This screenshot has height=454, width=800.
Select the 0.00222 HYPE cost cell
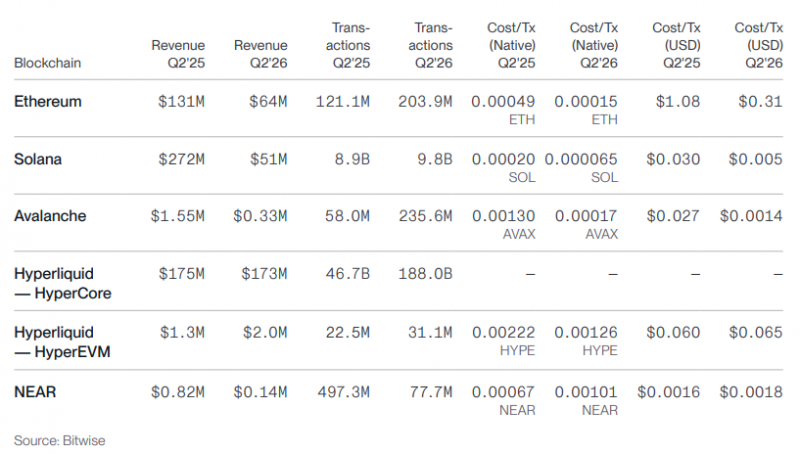click(504, 341)
